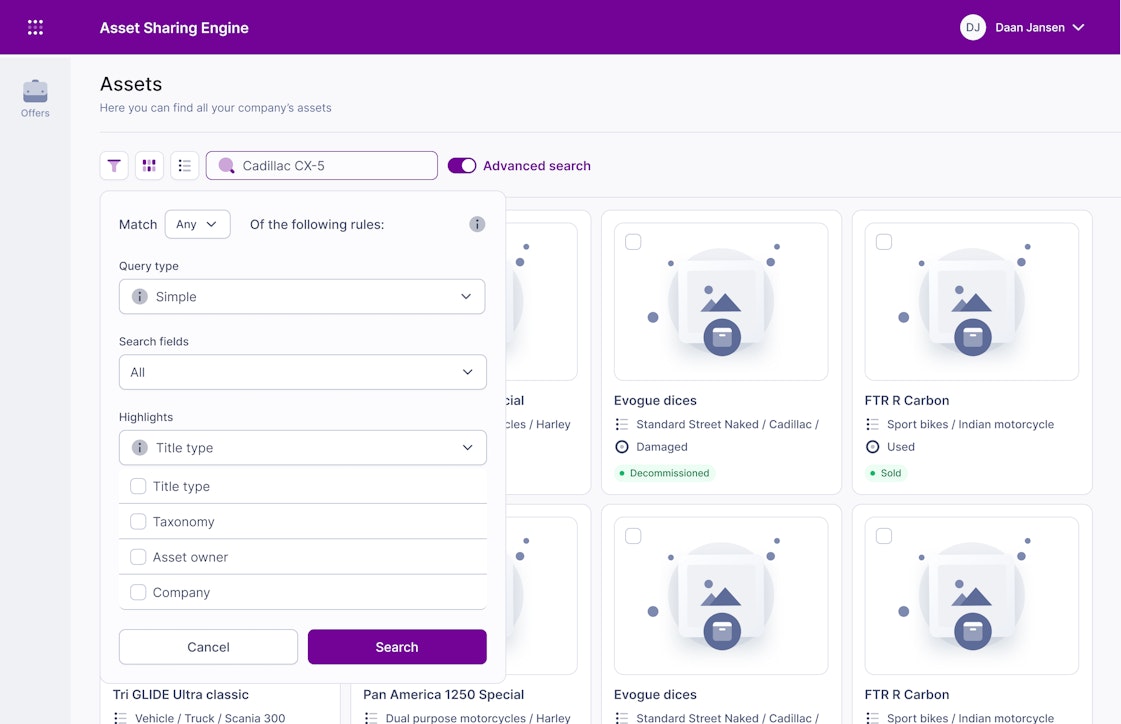Check the Taxonomy highlight option
The image size is (1121, 724).
point(138,522)
